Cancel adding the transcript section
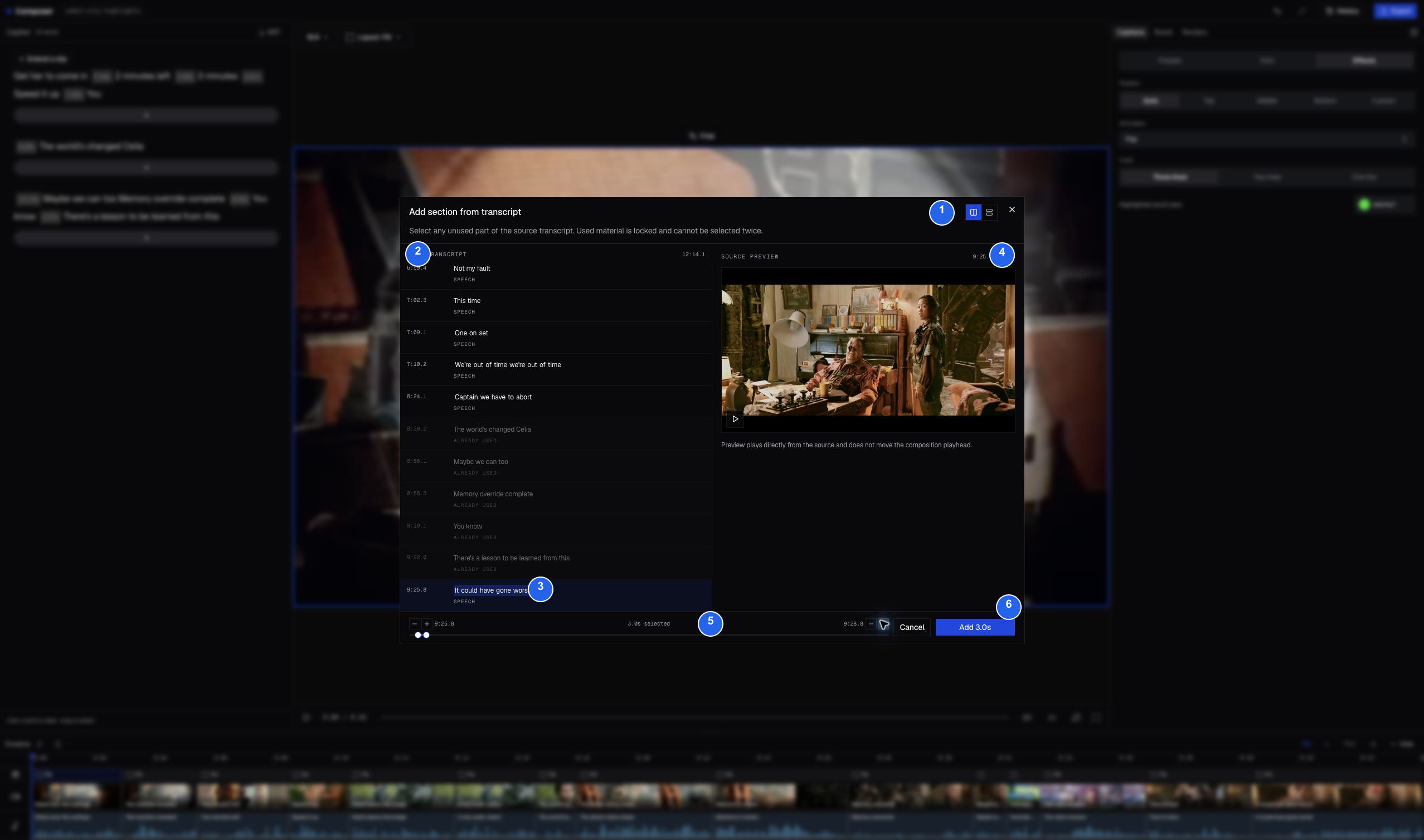The width and height of the screenshot is (1424, 840). [x=912, y=627]
